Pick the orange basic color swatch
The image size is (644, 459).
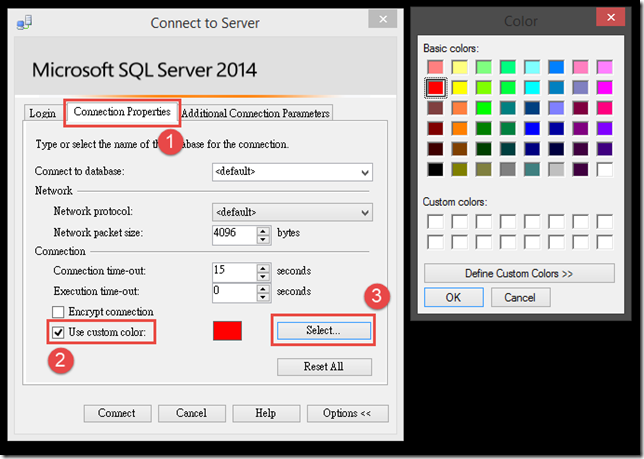point(460,129)
